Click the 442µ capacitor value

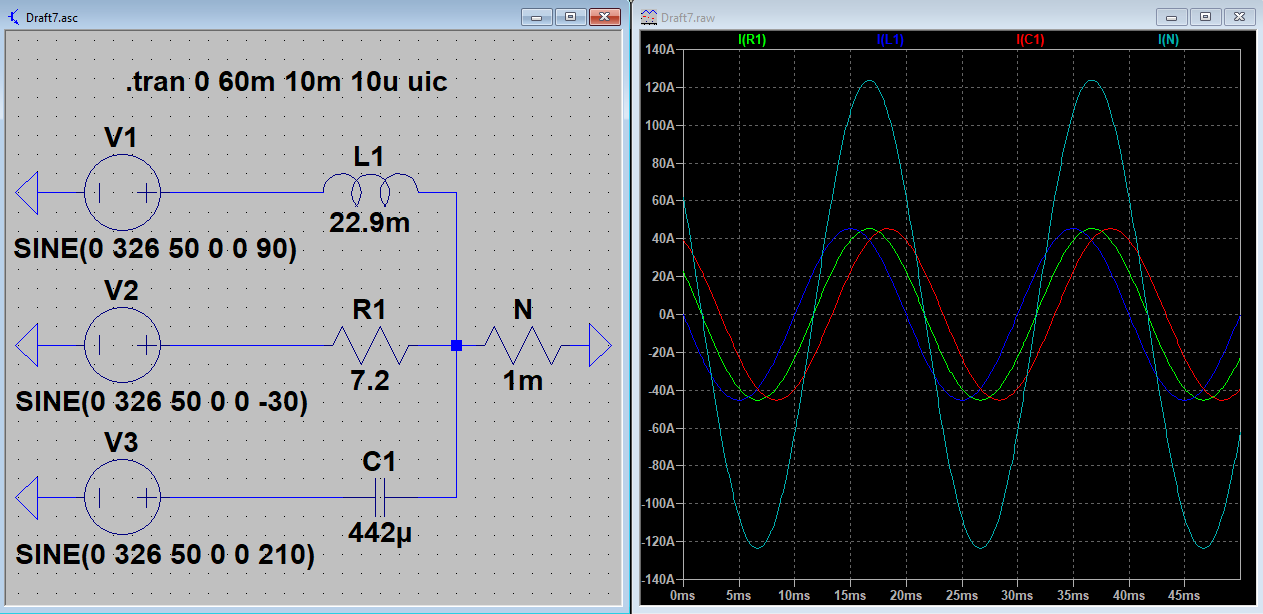click(380, 533)
